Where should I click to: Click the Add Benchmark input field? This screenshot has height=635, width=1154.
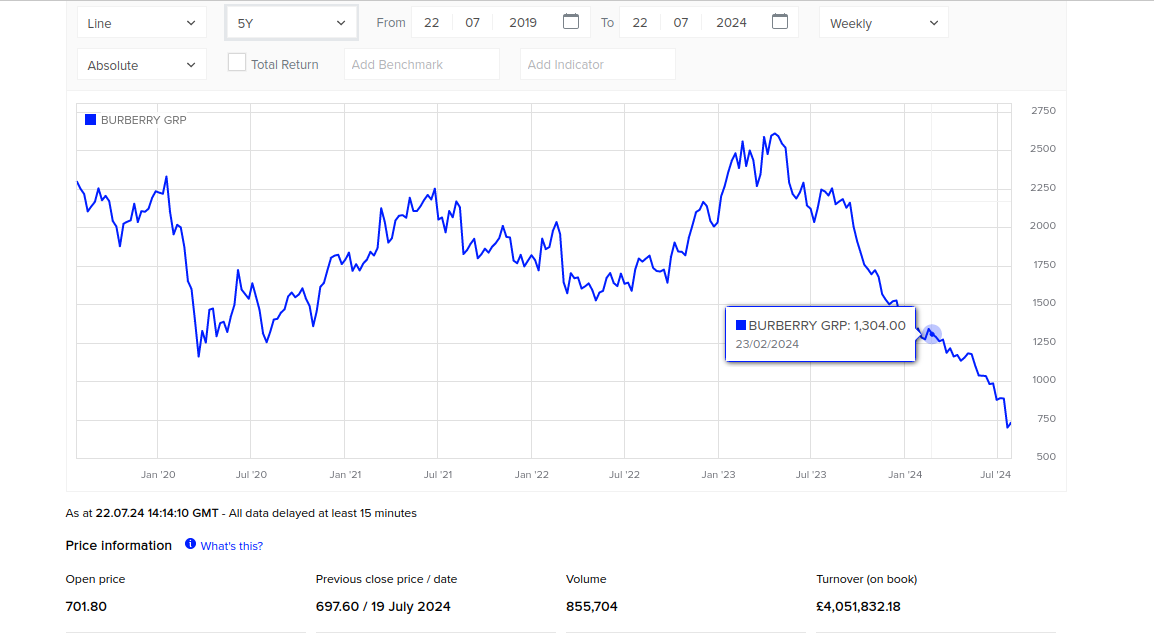pos(421,65)
